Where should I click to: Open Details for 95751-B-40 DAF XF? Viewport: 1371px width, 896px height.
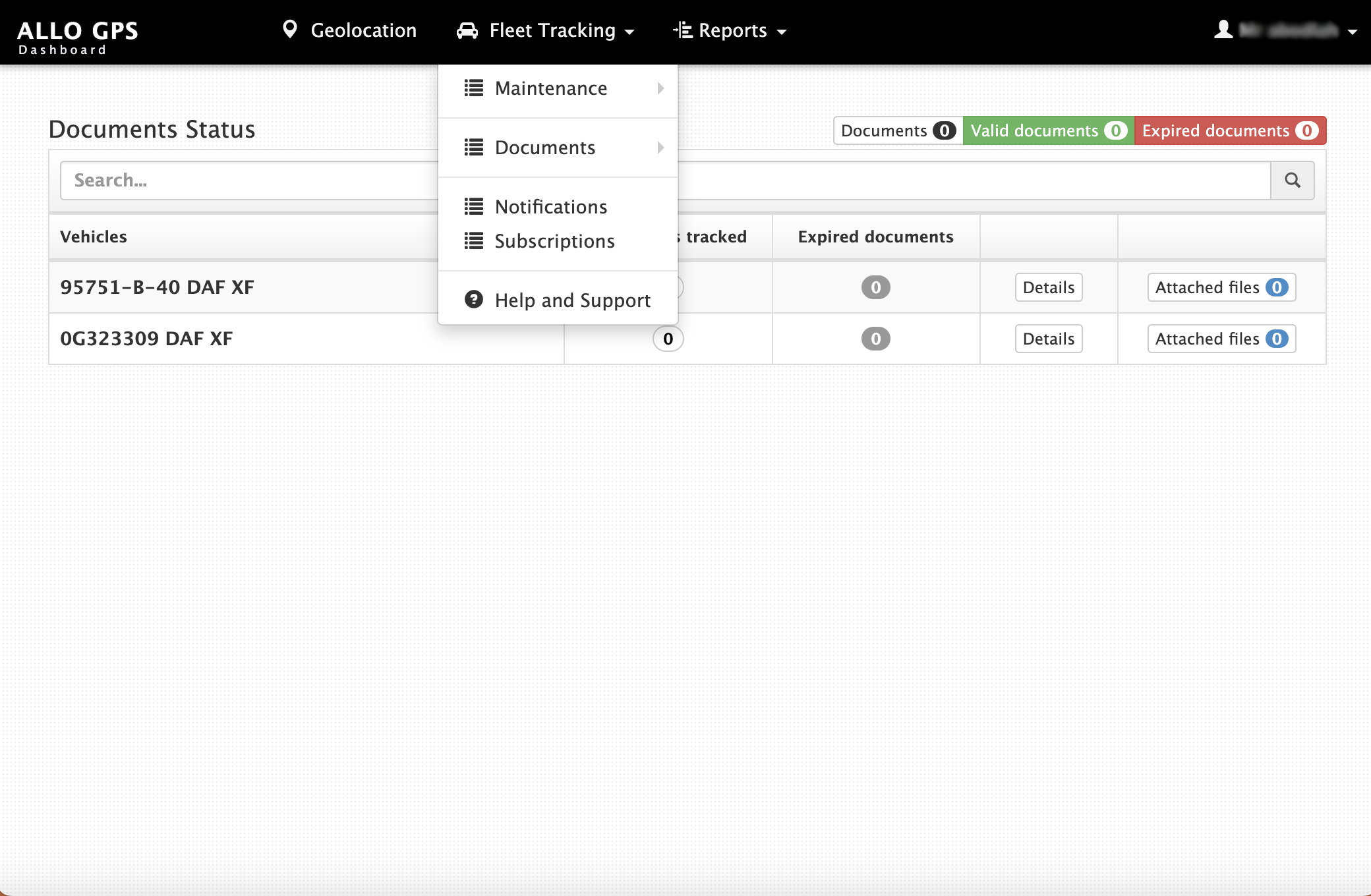[x=1048, y=287]
